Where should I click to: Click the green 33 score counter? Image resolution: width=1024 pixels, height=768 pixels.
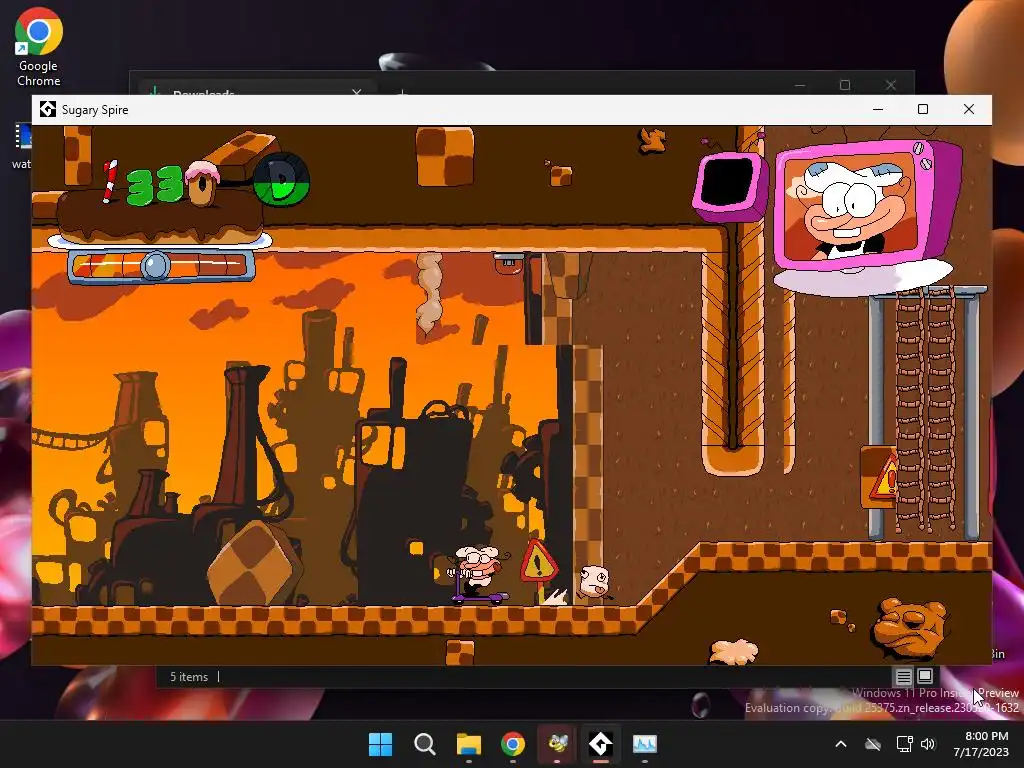[155, 184]
